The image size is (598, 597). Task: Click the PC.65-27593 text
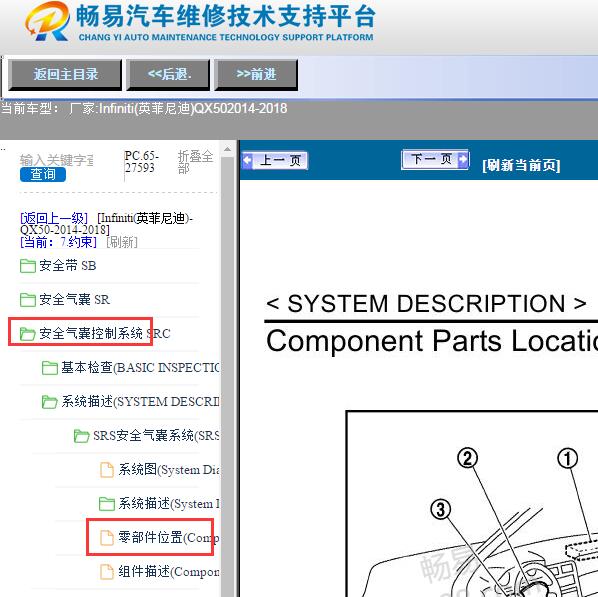point(141,162)
